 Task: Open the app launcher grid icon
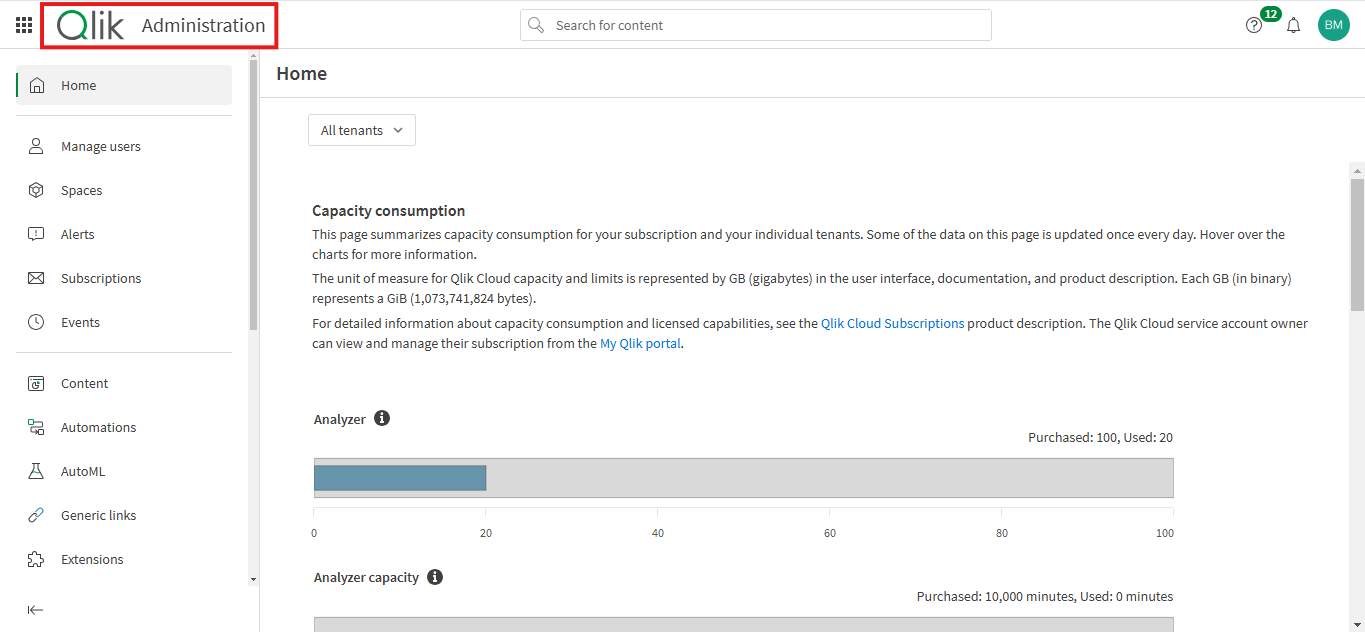[23, 25]
